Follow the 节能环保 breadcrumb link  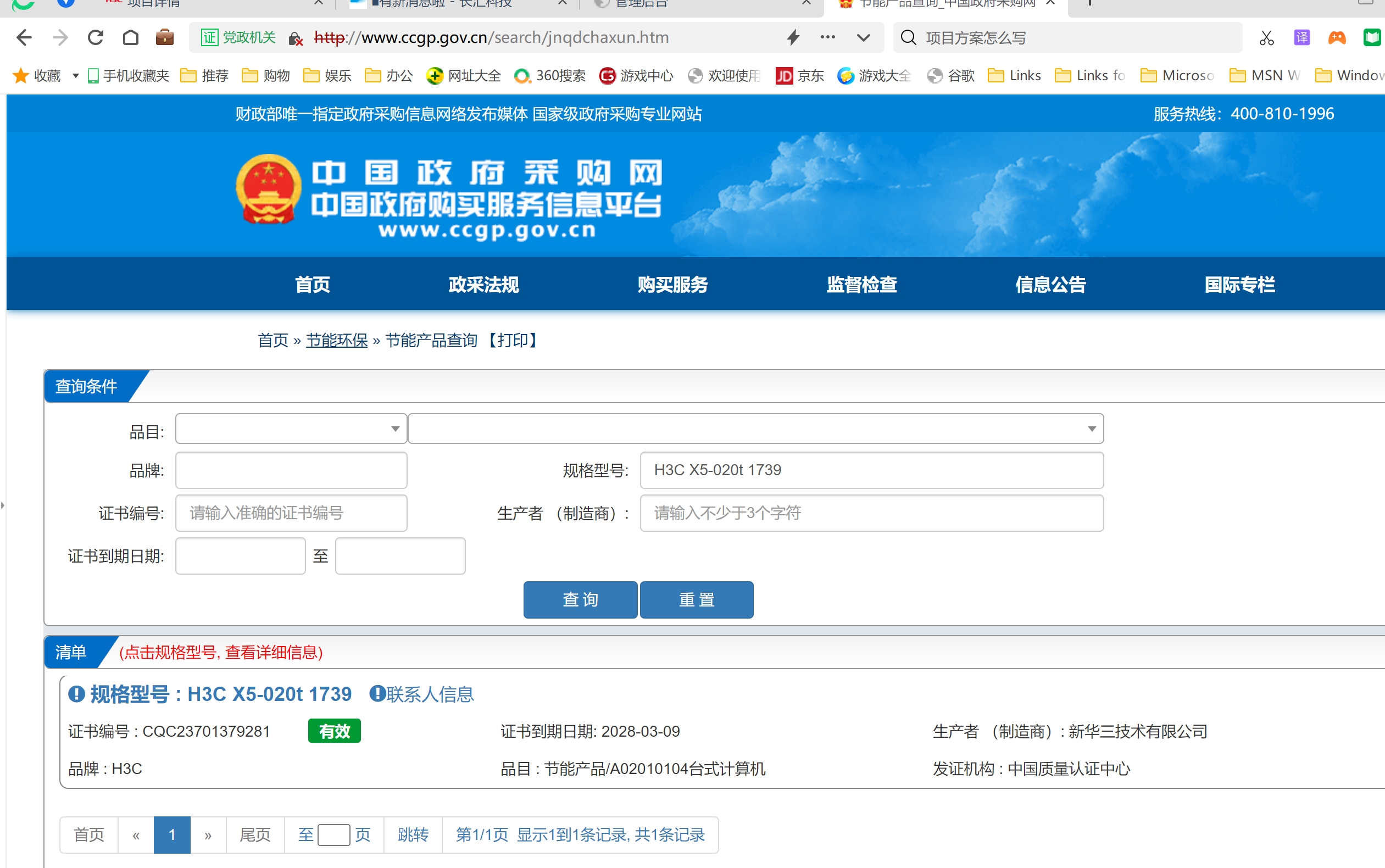tap(336, 341)
